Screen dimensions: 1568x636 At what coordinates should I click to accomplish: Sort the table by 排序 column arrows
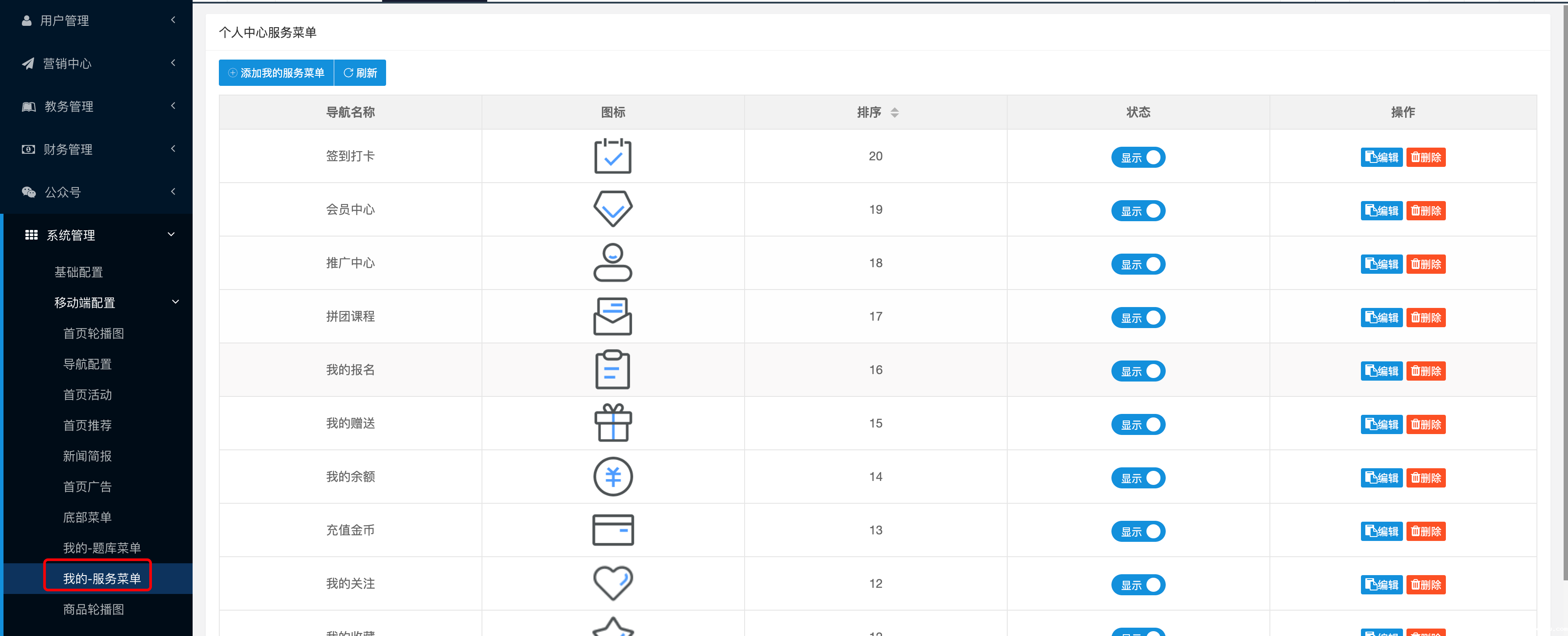(894, 113)
